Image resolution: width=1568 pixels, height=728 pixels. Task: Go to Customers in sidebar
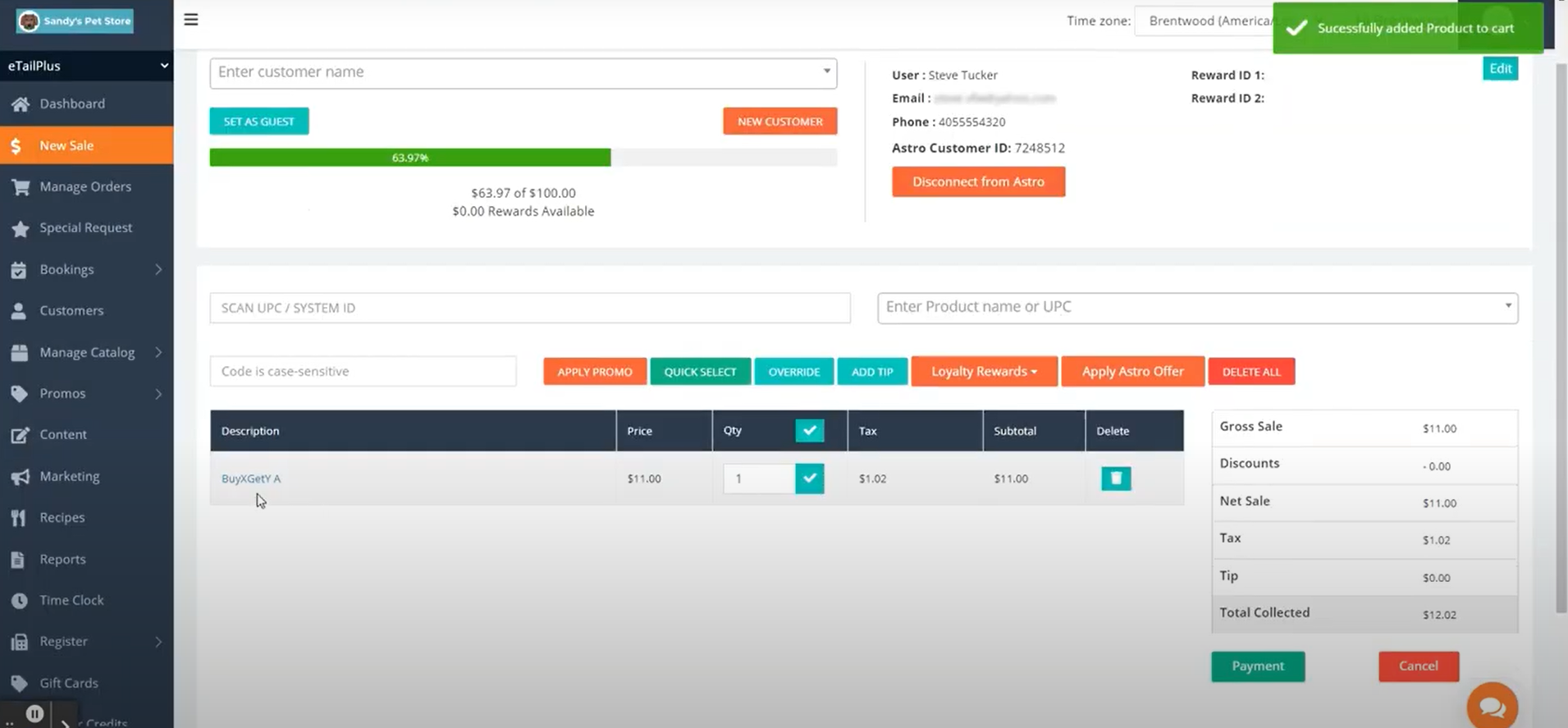click(x=71, y=311)
